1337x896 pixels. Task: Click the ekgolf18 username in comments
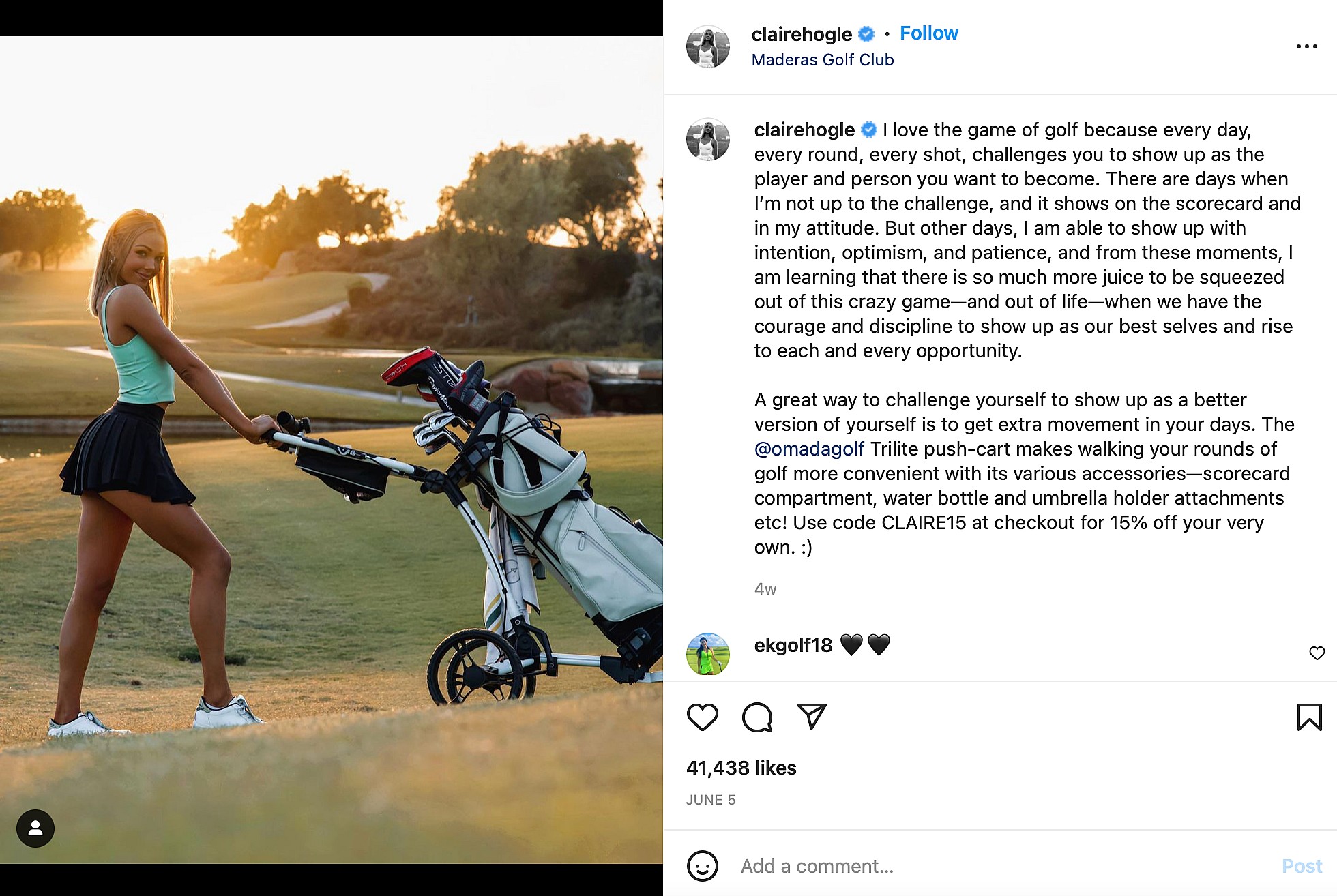click(x=793, y=645)
